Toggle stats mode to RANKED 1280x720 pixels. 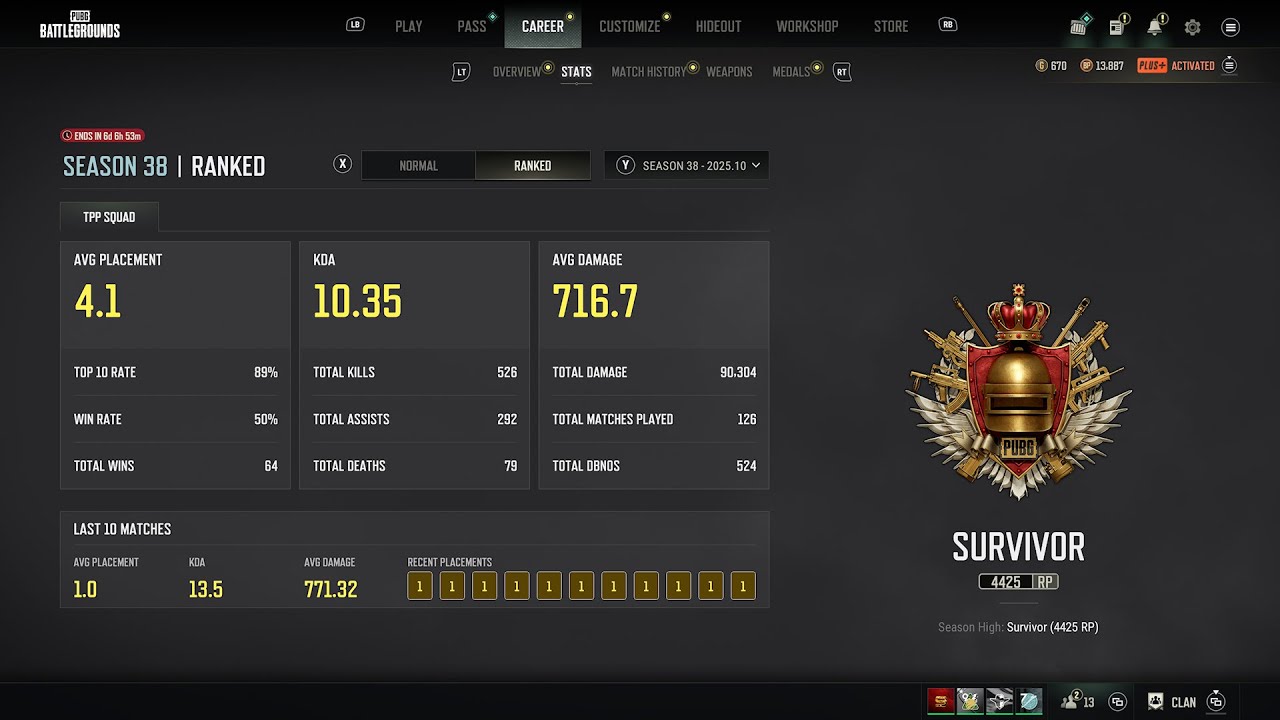[x=533, y=165]
